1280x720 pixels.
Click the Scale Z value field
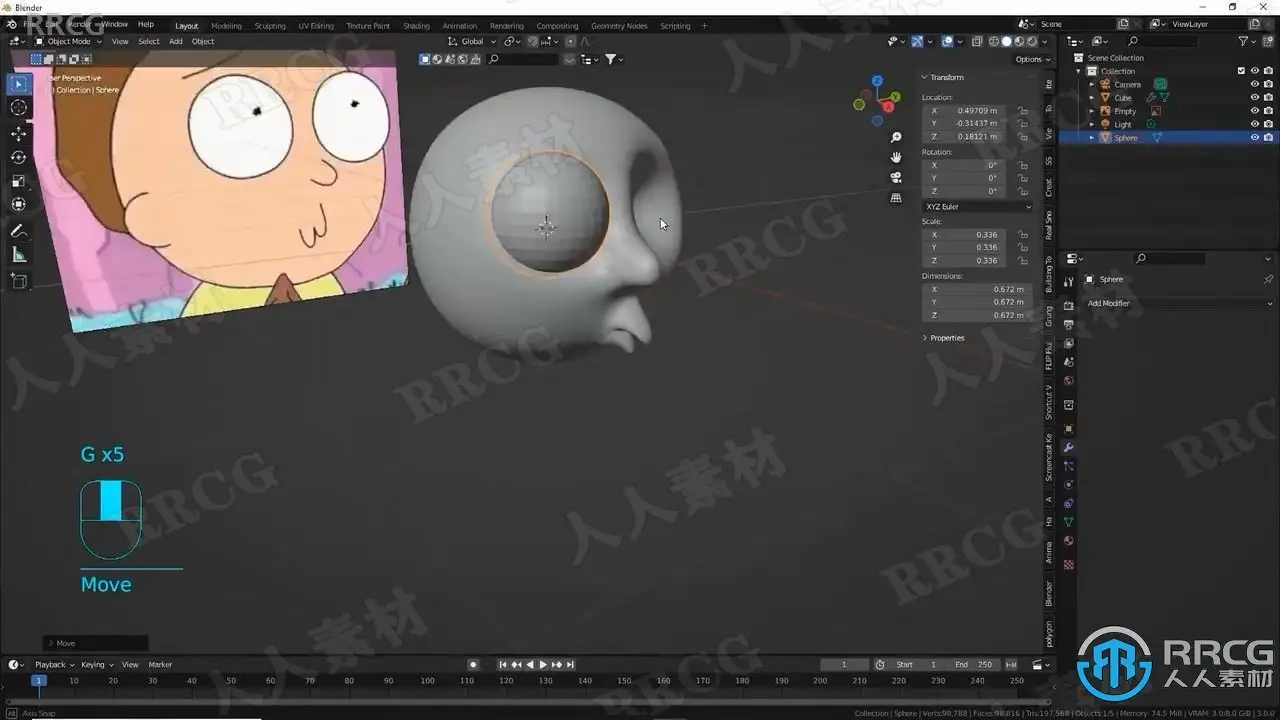[x=965, y=261]
